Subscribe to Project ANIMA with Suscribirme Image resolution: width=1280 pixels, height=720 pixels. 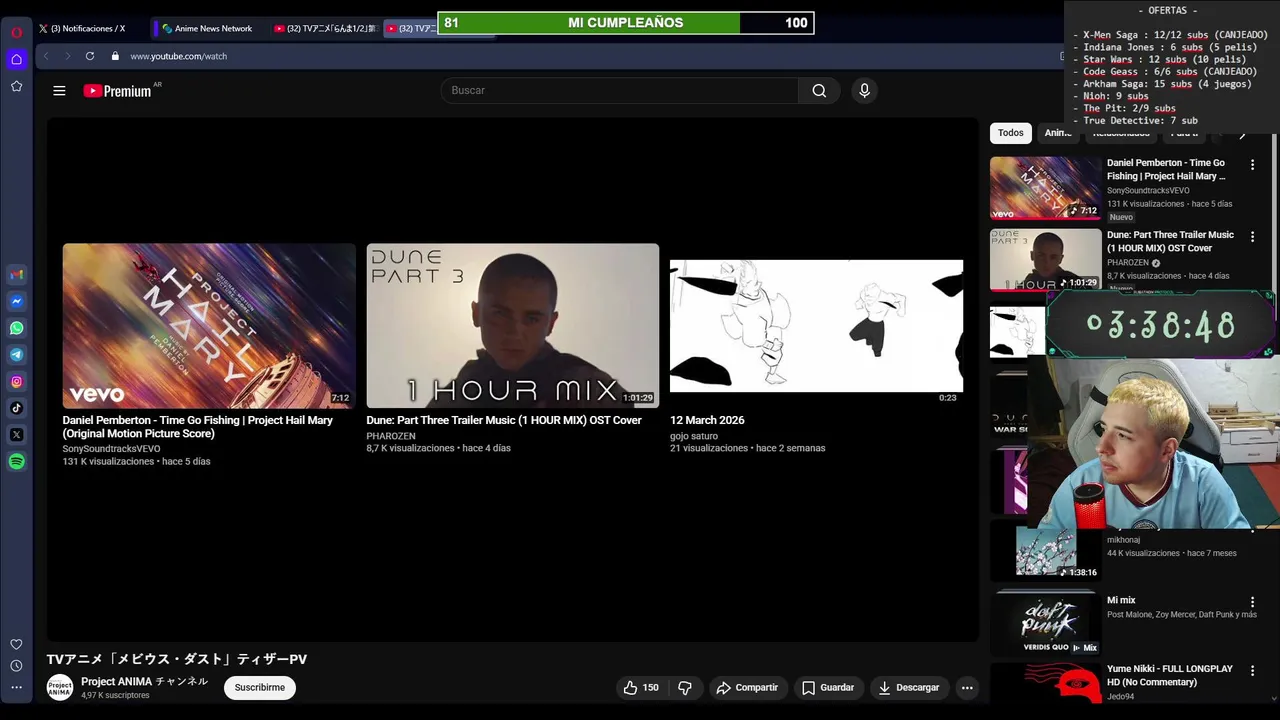[x=260, y=687]
